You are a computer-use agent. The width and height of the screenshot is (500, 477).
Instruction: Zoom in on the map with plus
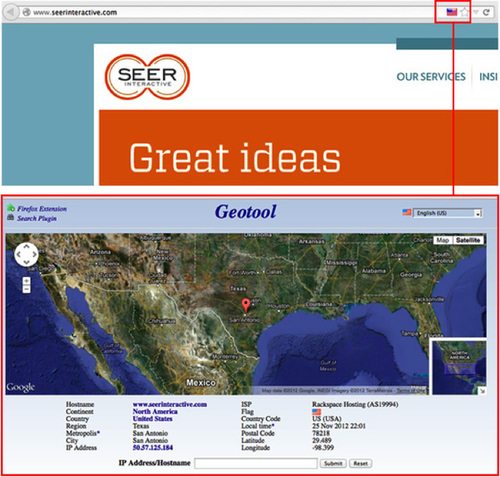coord(26,281)
